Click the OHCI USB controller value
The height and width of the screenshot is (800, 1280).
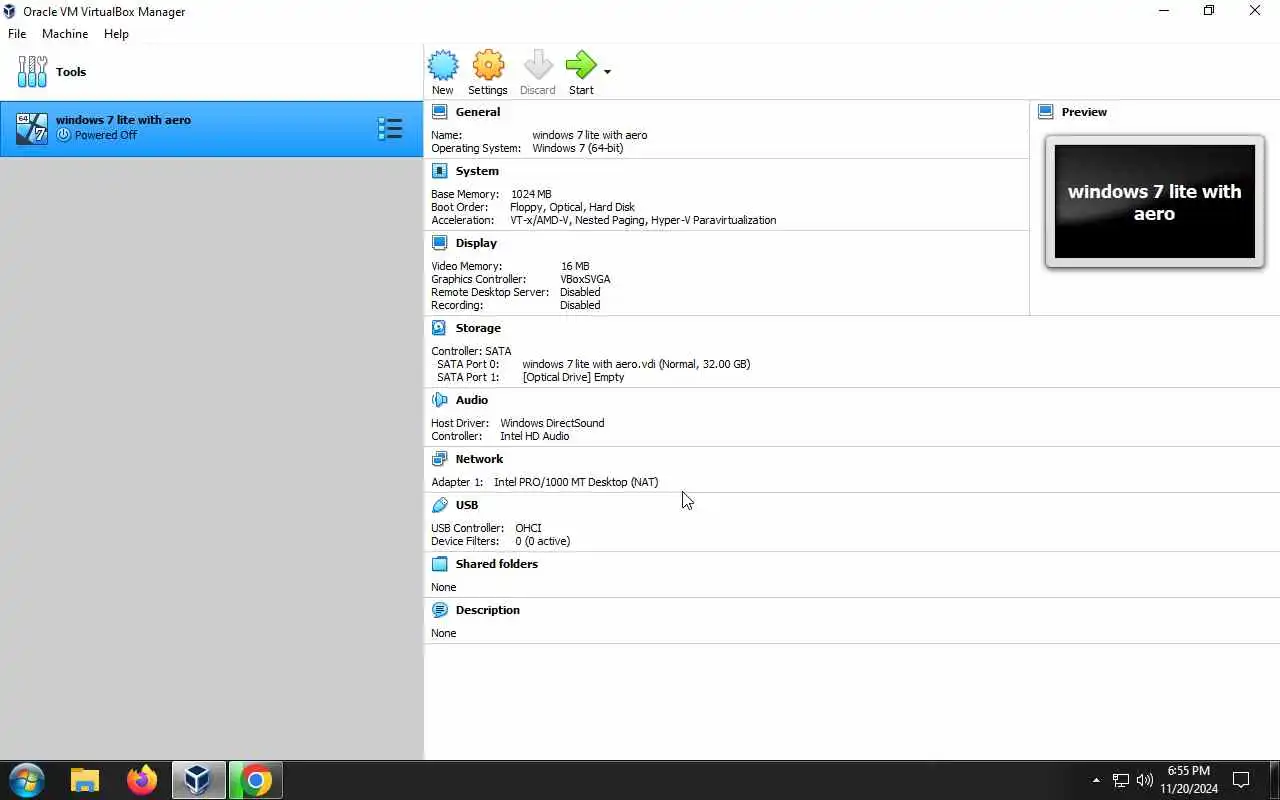pos(528,528)
